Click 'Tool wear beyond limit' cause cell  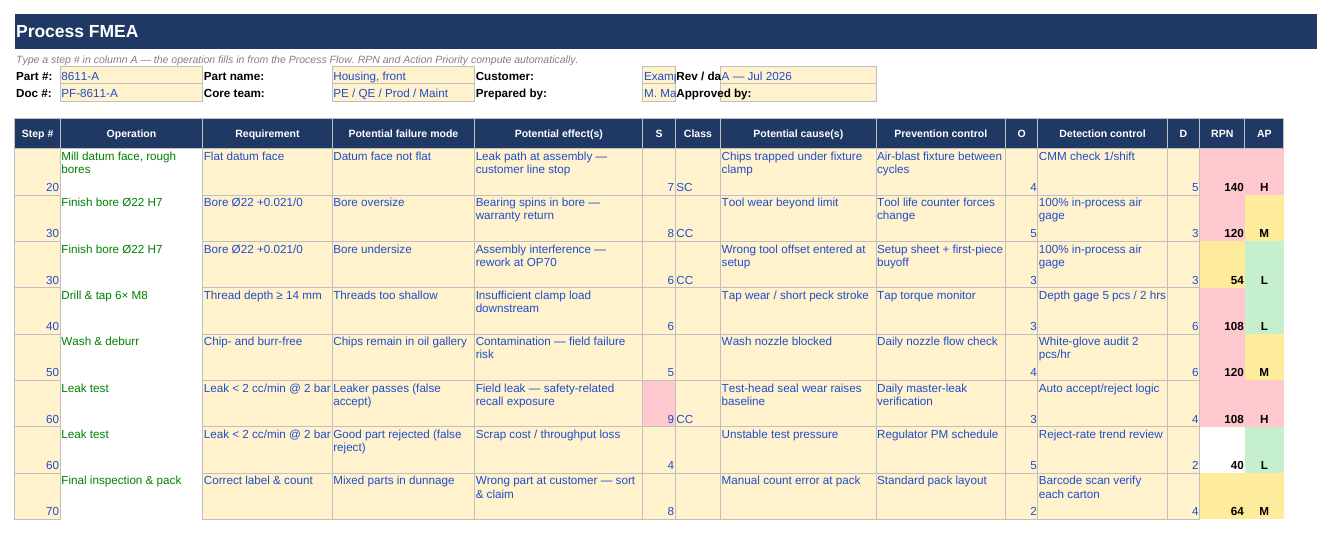point(798,218)
